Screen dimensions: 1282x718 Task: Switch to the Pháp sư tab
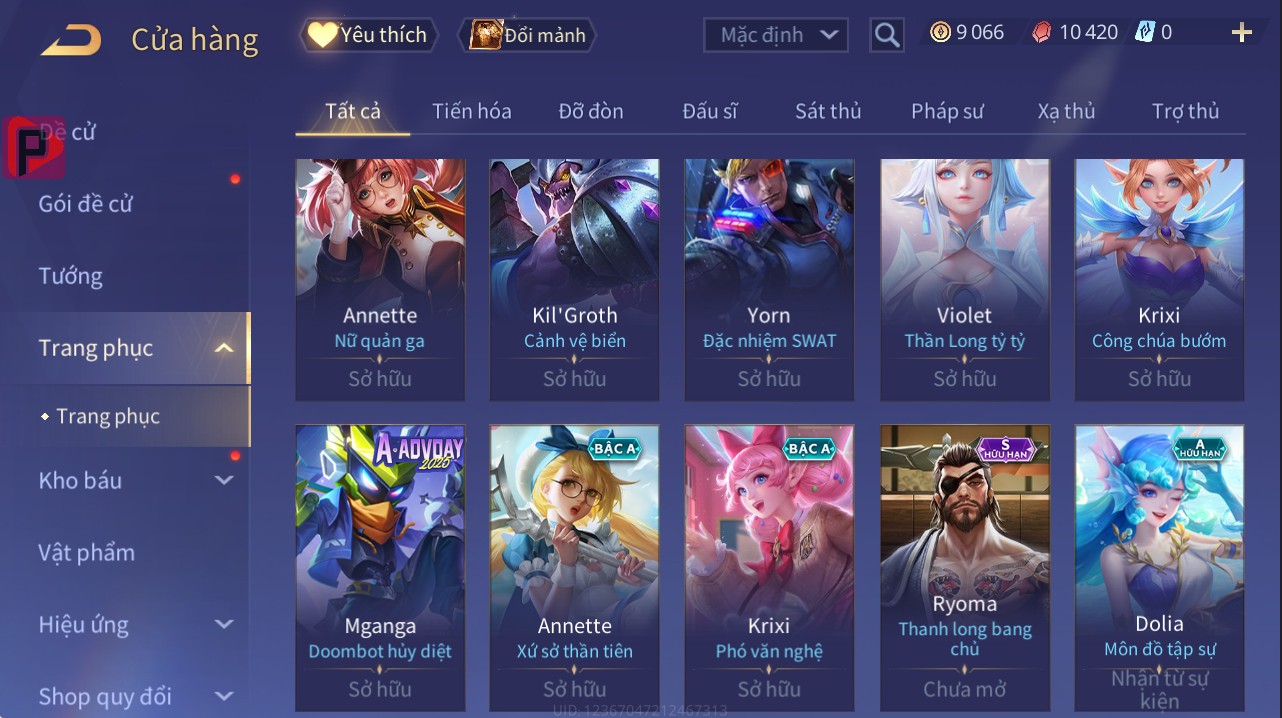point(947,111)
